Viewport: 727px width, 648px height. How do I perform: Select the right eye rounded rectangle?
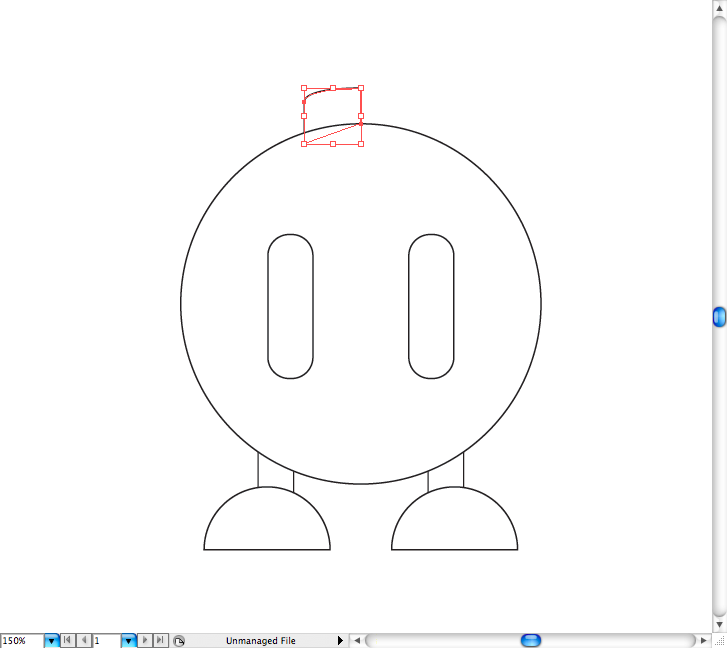tap(409, 306)
